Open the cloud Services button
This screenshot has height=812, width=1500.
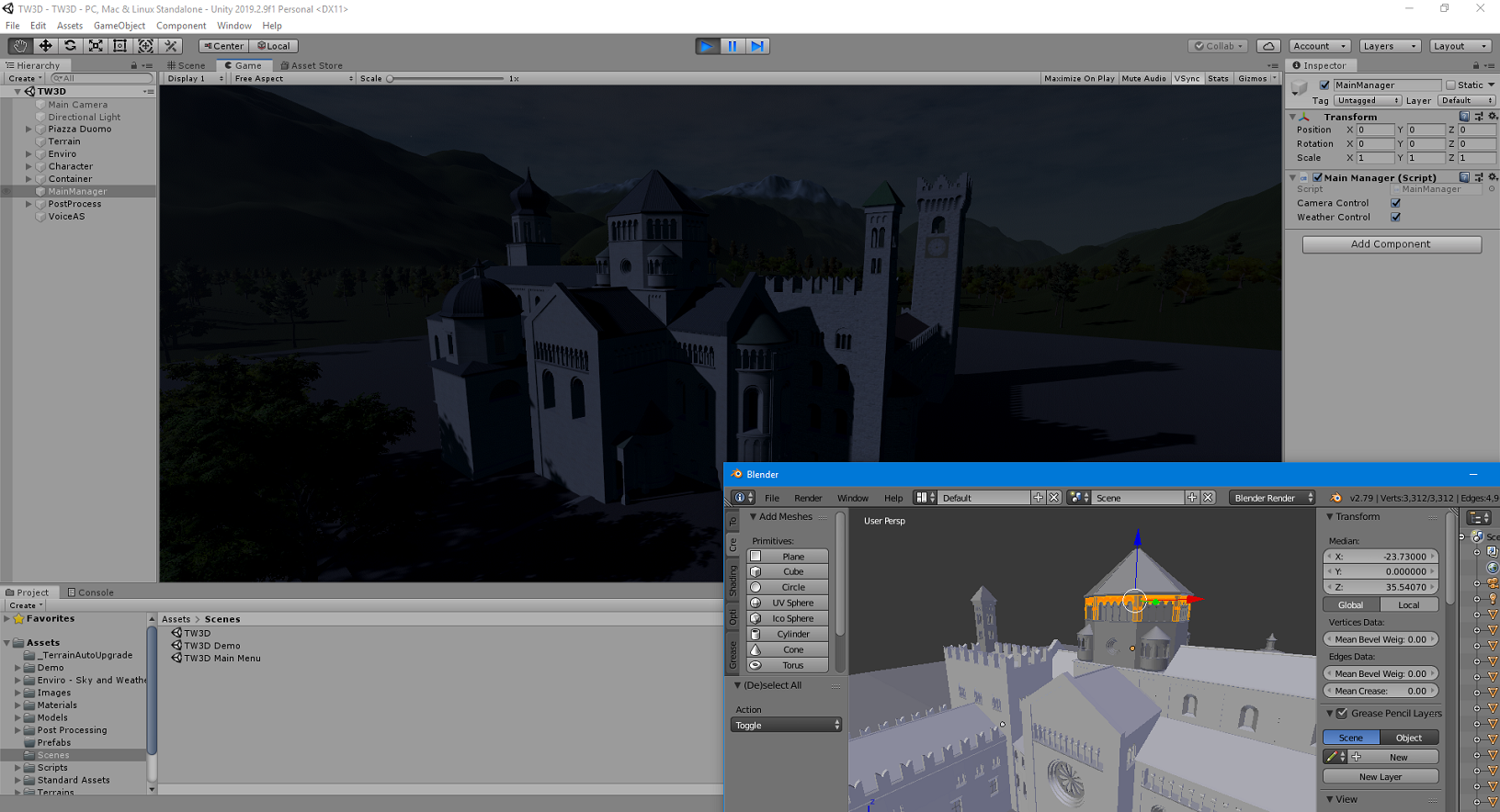pos(1268,46)
